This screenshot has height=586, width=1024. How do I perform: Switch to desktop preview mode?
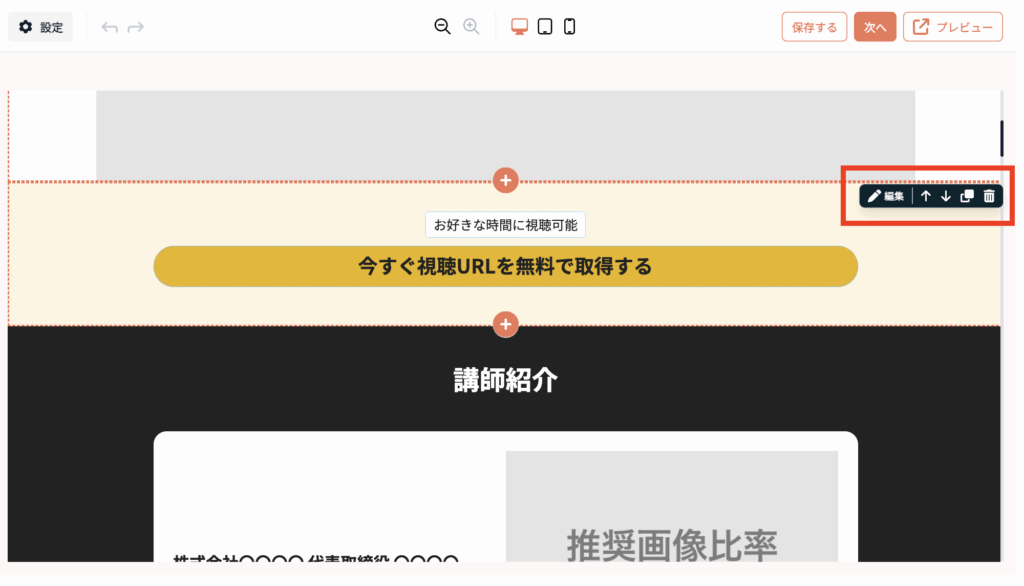point(520,27)
